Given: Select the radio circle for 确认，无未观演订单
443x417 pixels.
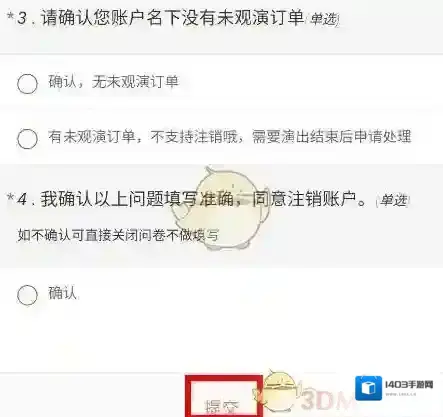Looking at the screenshot, I should pyautogui.click(x=27, y=83).
